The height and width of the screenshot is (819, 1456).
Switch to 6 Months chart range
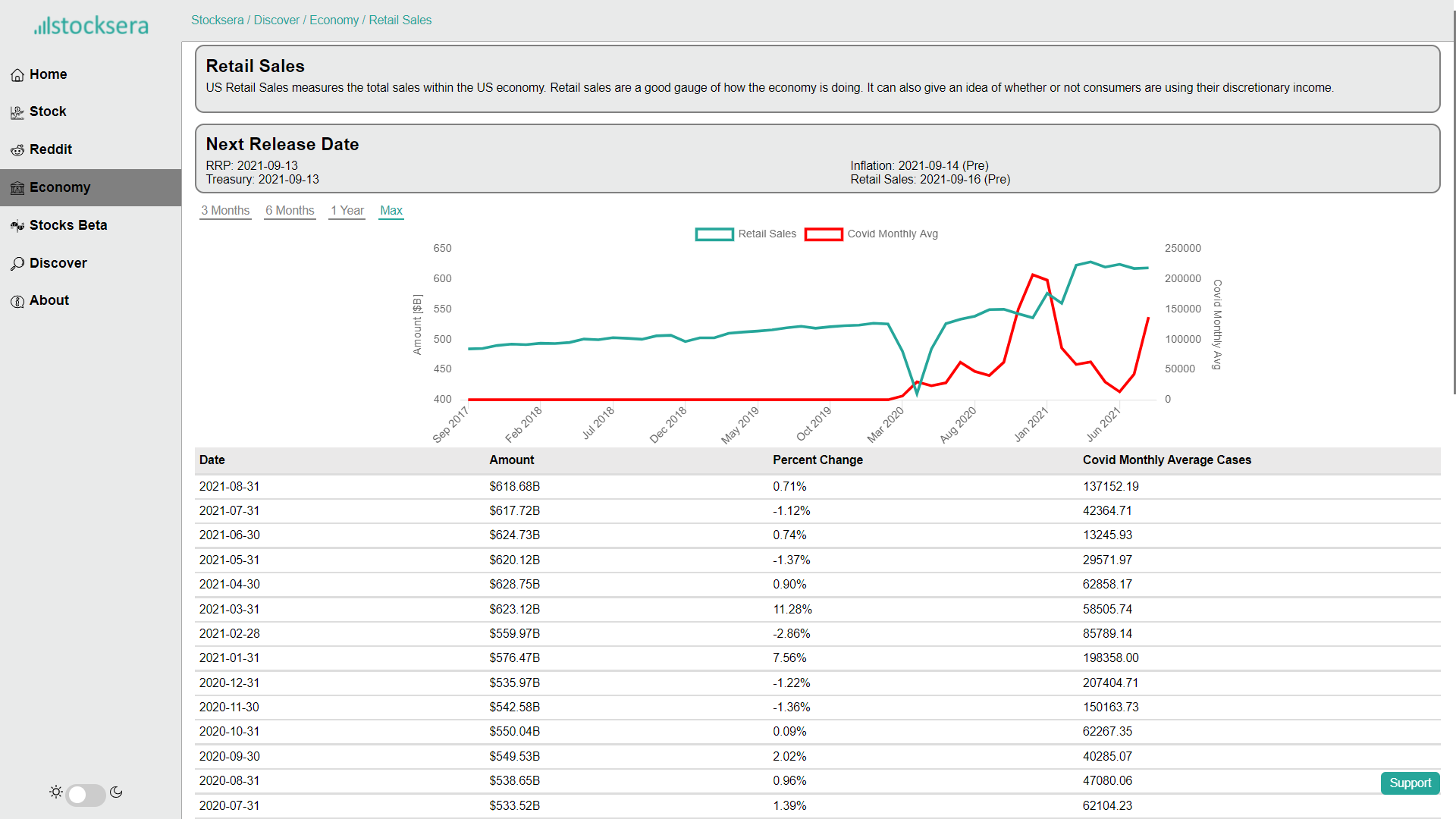coord(290,211)
